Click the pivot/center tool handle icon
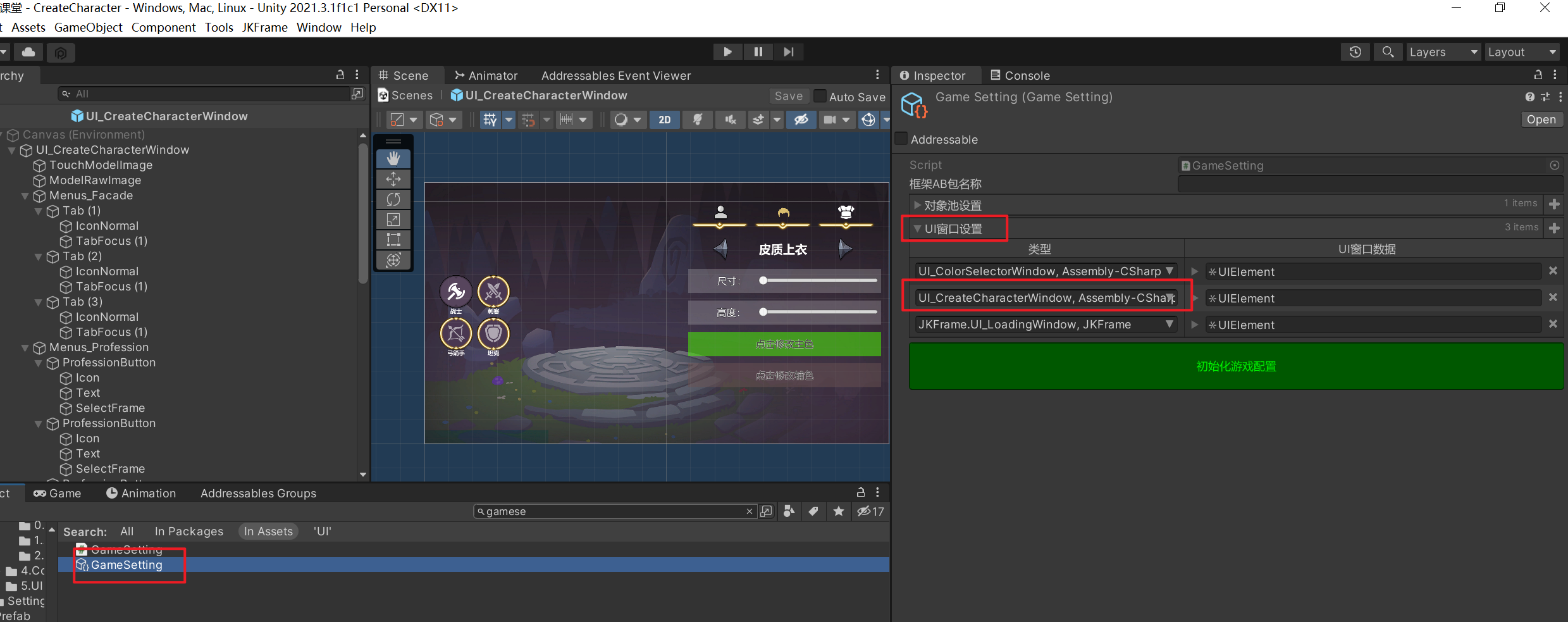The image size is (1568, 622). [x=397, y=120]
